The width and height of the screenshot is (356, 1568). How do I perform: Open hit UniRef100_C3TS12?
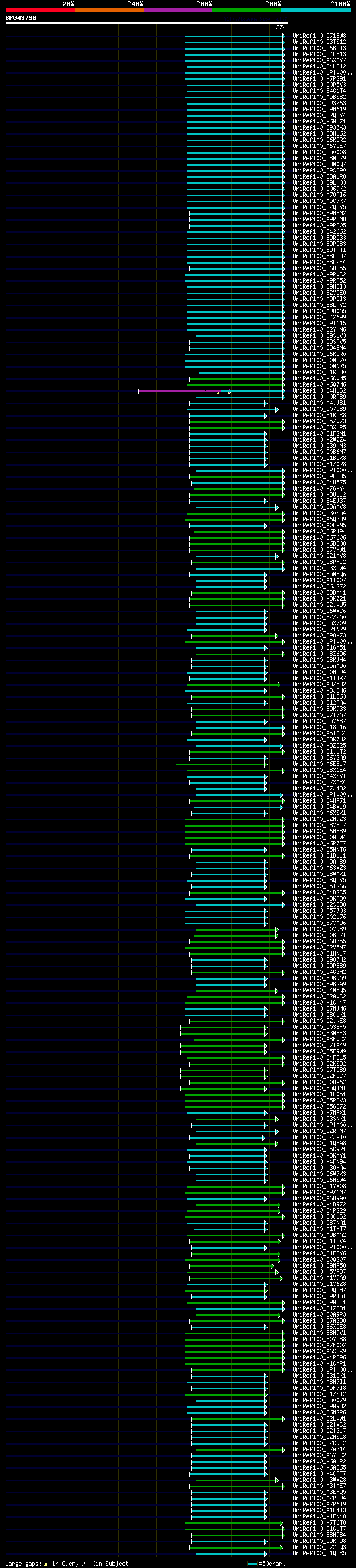click(x=319, y=42)
